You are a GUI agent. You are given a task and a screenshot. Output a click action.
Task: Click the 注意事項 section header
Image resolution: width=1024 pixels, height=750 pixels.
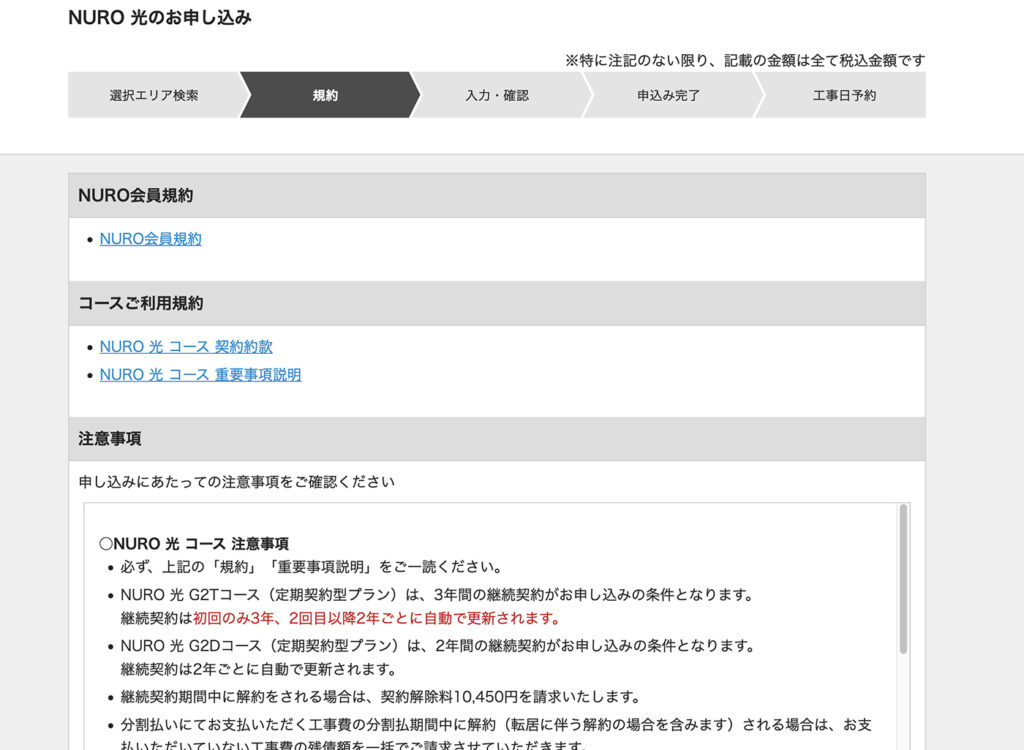point(497,438)
